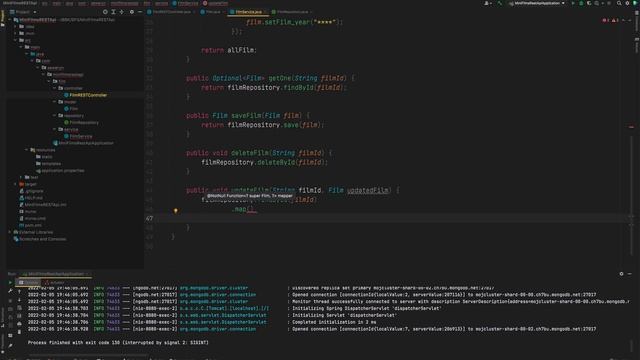The height and width of the screenshot is (360, 640).
Task: Select pom.xml in the project tree
Action: pyautogui.click(x=30, y=225)
